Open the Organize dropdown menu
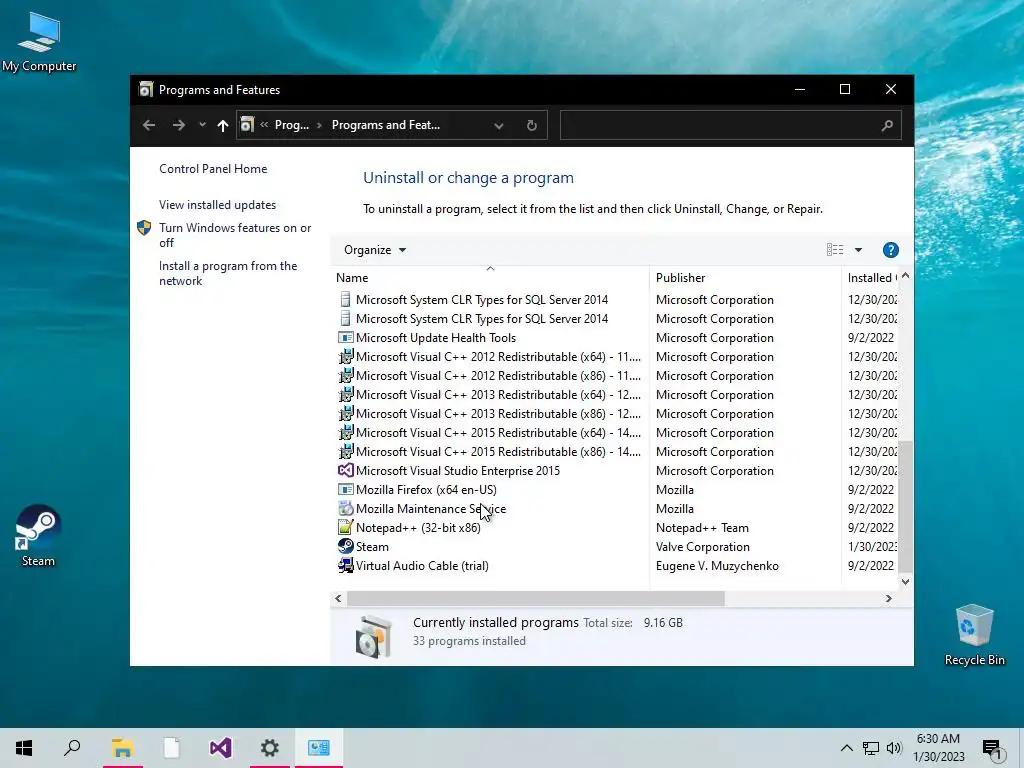1024x768 pixels. coord(375,250)
